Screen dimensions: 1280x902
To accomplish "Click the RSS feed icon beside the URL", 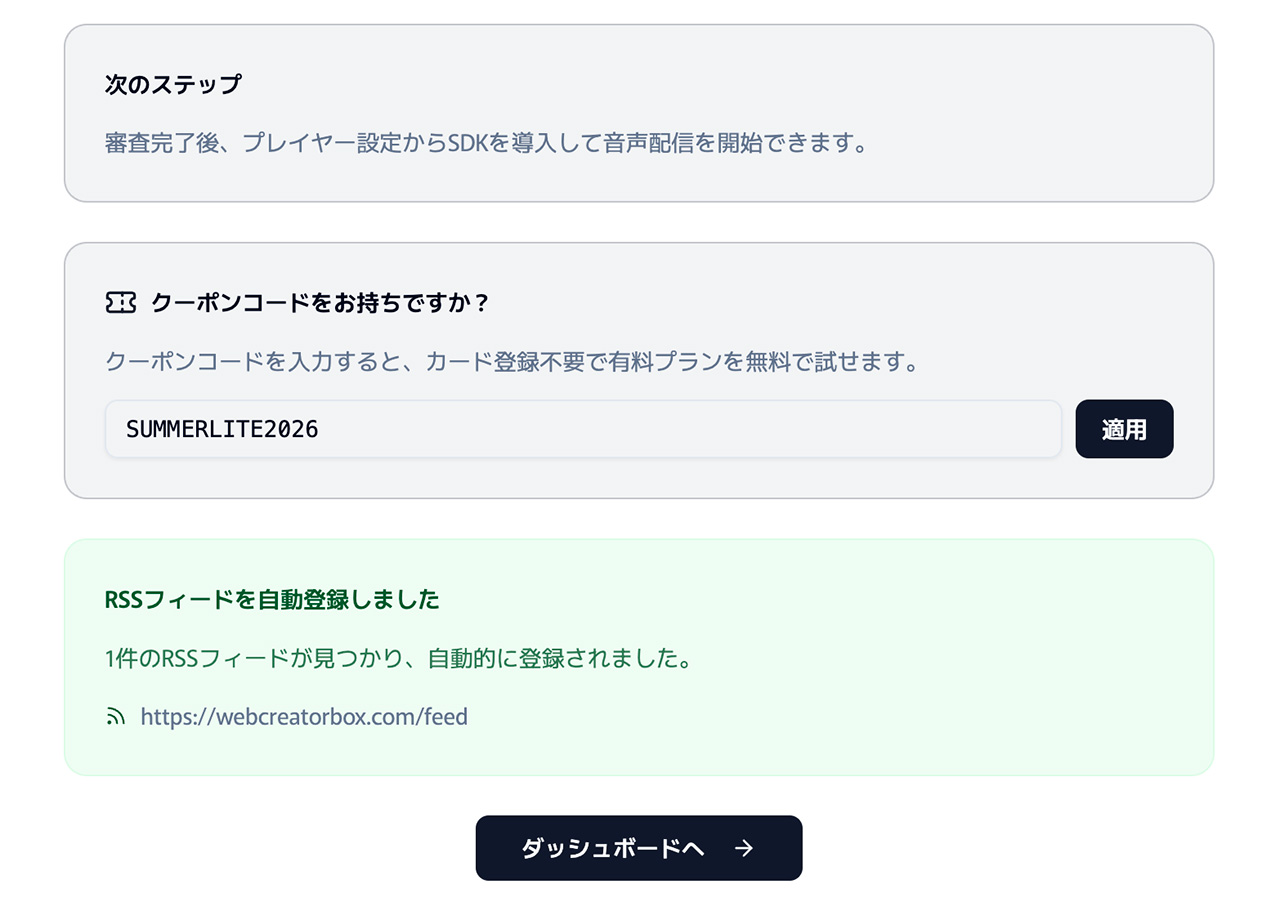I will [x=115, y=716].
